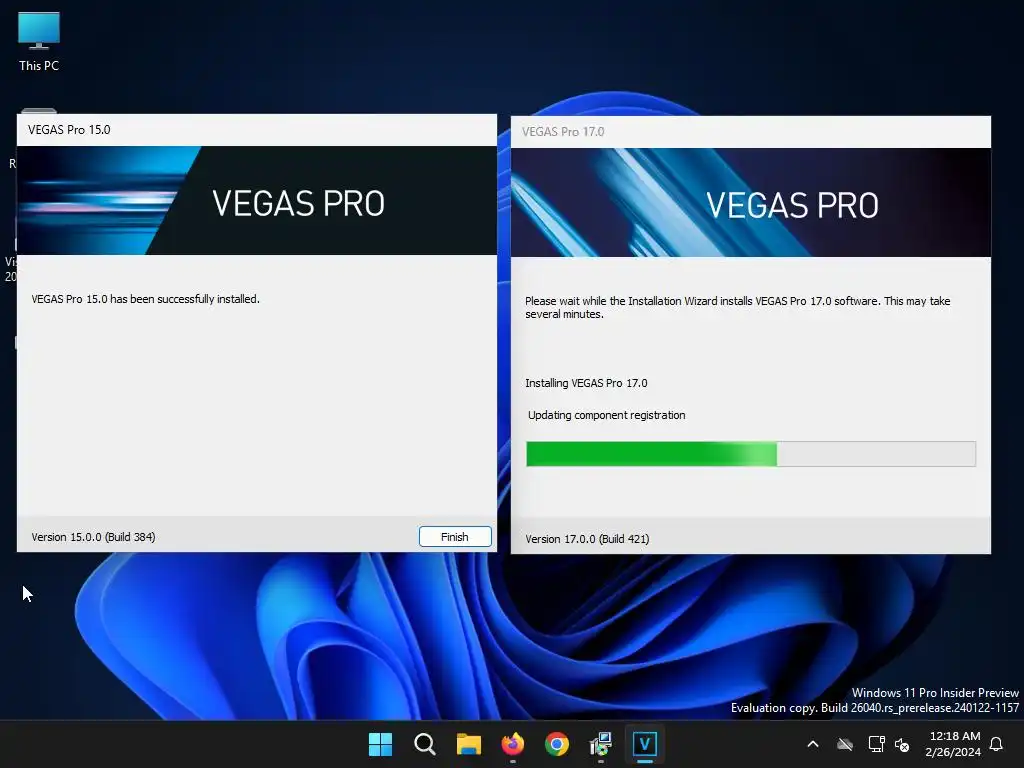1024x768 pixels.
Task: Click the 'Please wait while the Installation Wizard' text
Action: pyautogui.click(x=737, y=308)
